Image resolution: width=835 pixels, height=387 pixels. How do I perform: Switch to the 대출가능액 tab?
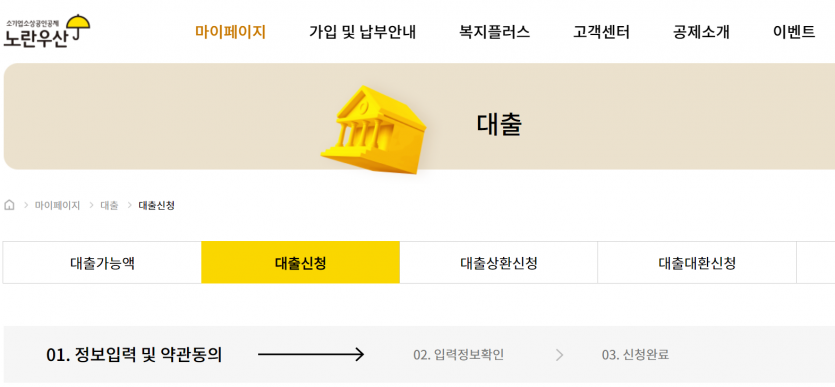tap(102, 263)
